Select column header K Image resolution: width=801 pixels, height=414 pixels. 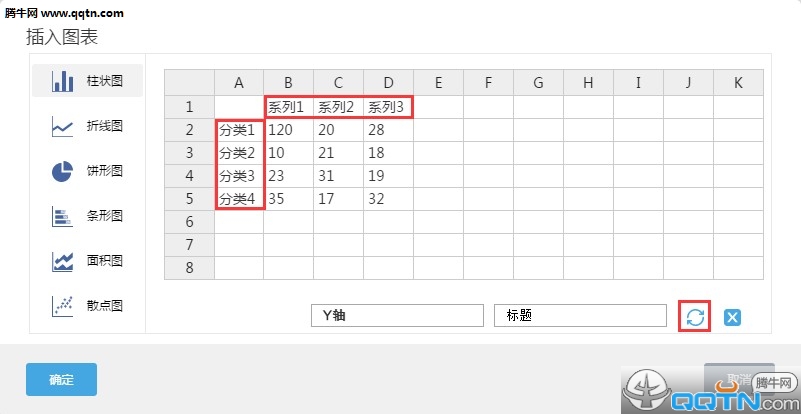[x=738, y=83]
